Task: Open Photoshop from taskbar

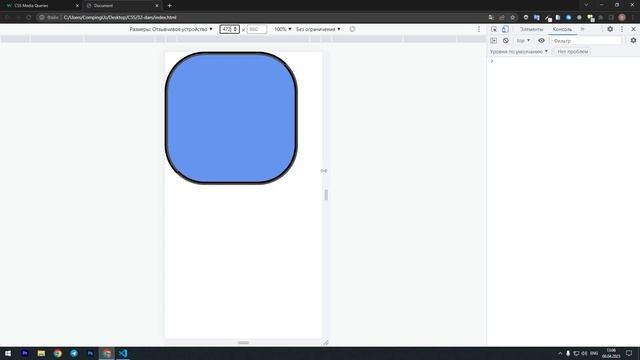Action: [x=90, y=353]
